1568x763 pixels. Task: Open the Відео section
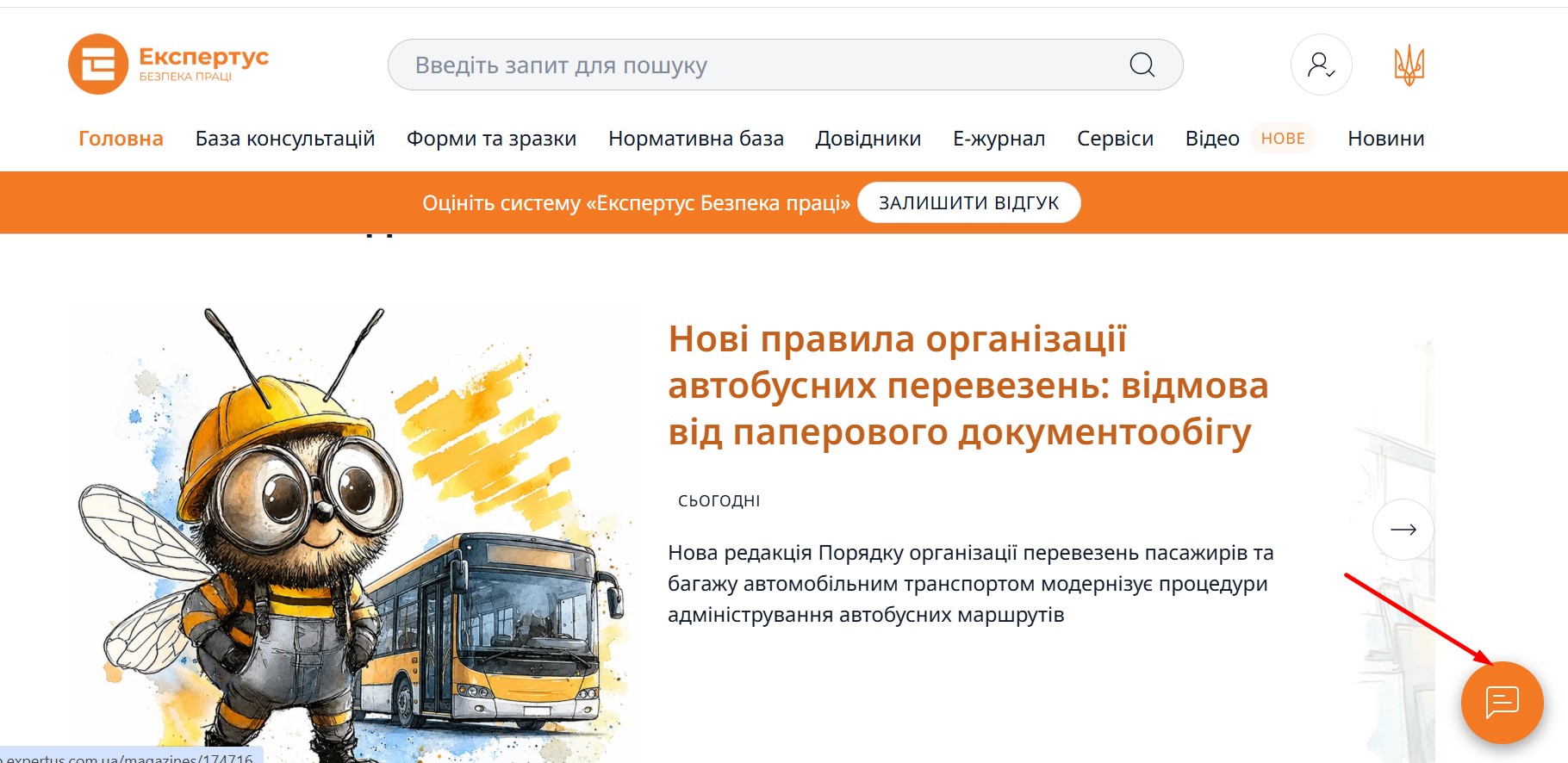click(1212, 139)
